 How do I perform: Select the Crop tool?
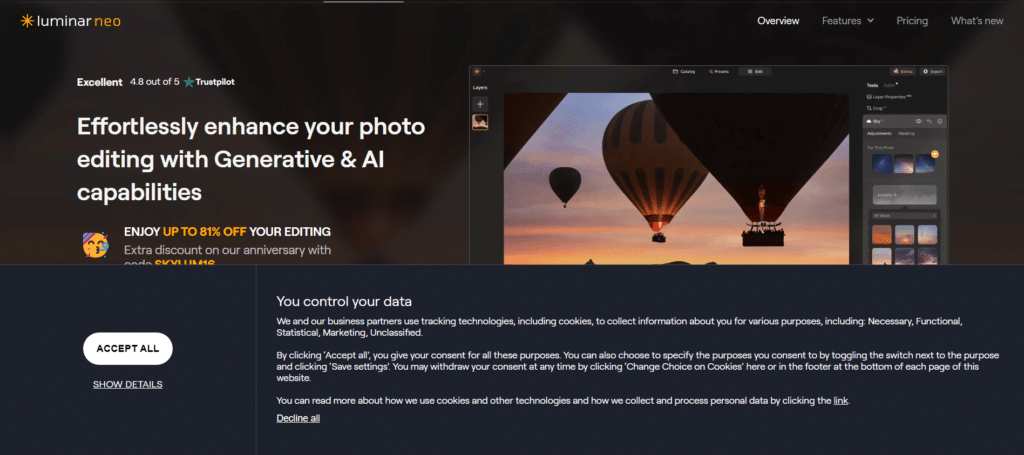[x=876, y=108]
